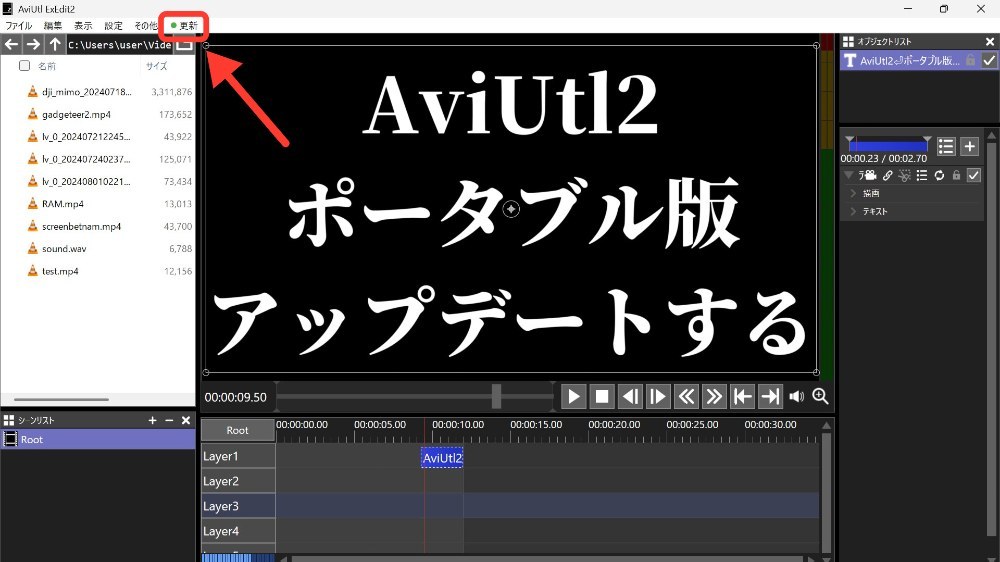Select the dji_mimo_20240718 video file
This screenshot has height=562, width=1000.
87,92
